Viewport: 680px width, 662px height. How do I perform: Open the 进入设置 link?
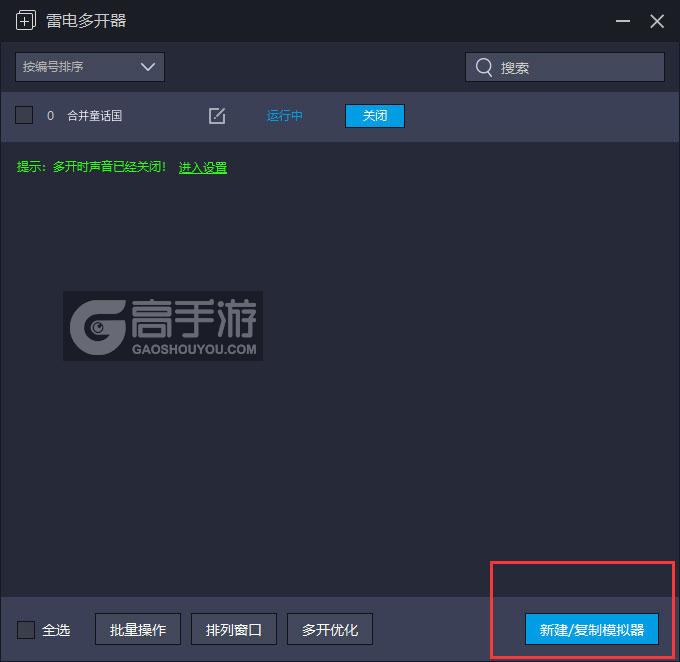pyautogui.click(x=203, y=167)
